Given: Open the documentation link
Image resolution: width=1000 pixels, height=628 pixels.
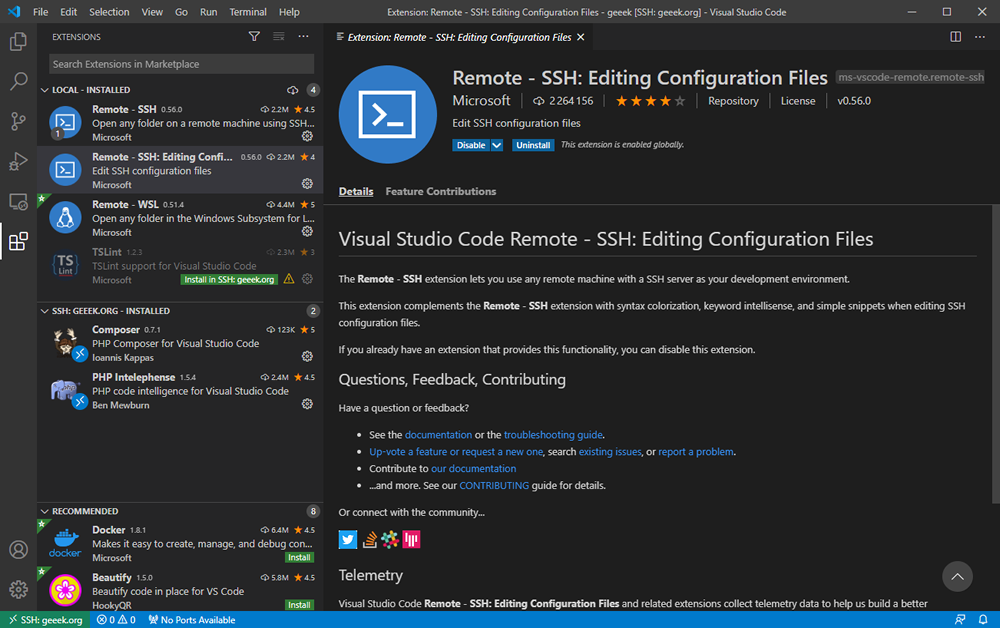Looking at the screenshot, I should [x=438, y=435].
